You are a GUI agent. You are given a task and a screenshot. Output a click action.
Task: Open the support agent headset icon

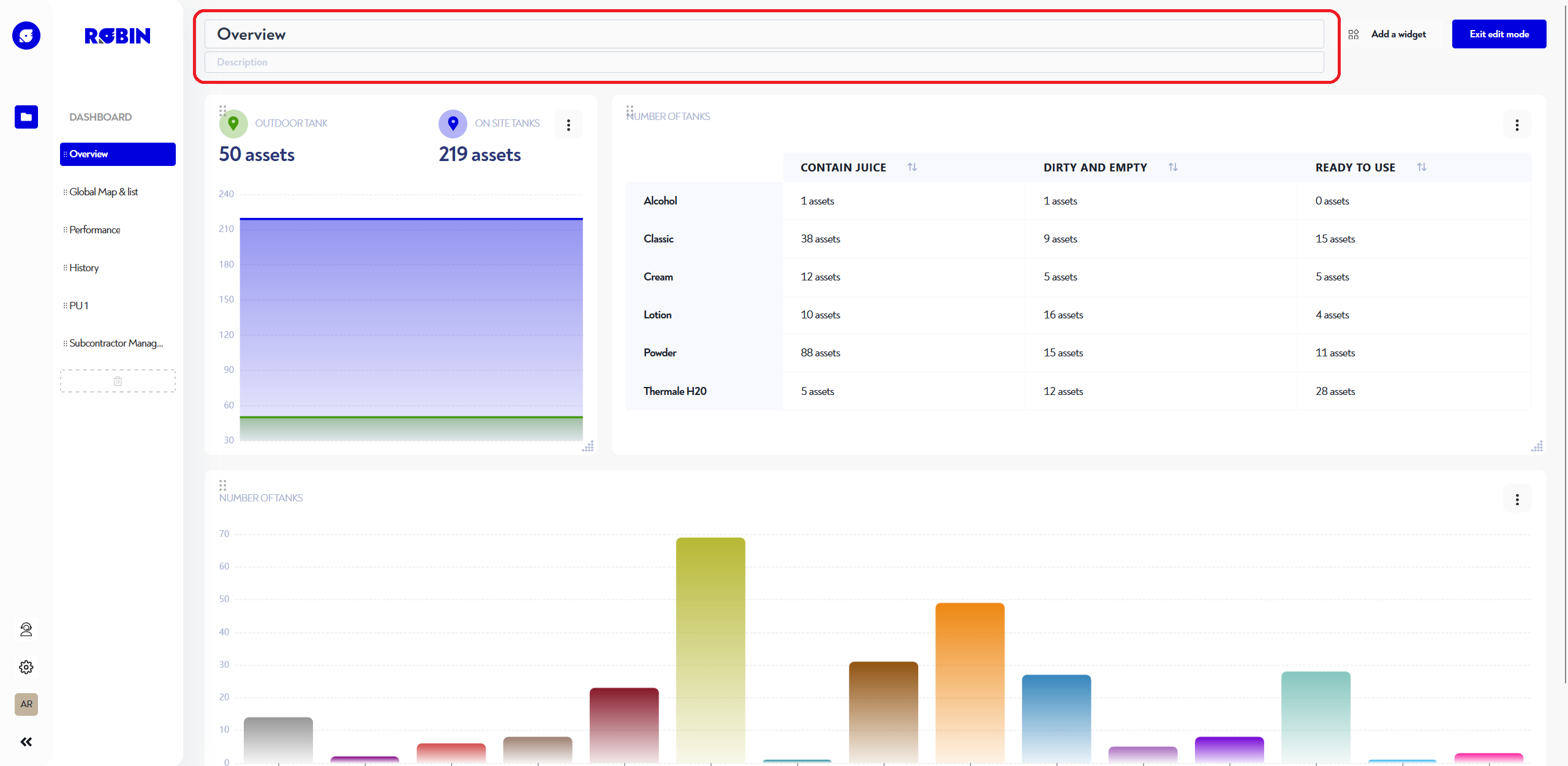tap(26, 629)
